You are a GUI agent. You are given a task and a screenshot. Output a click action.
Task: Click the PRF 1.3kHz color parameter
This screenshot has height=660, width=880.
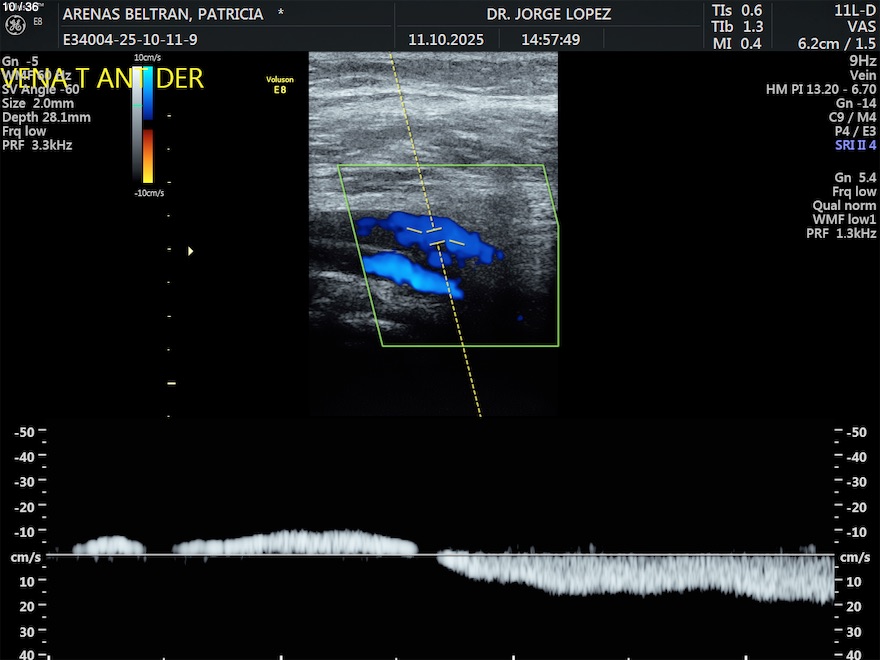pyautogui.click(x=841, y=233)
